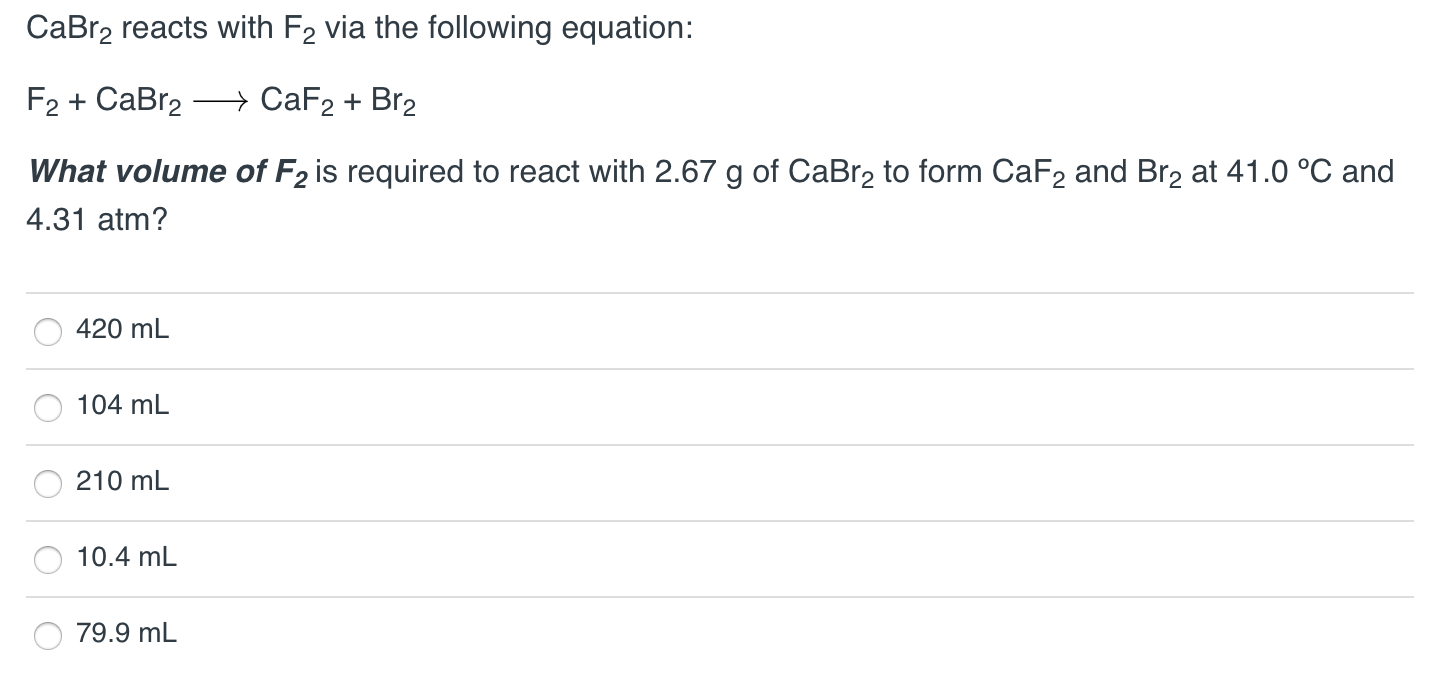The width and height of the screenshot is (1434, 694).
Task: Select the 10.4 mL answer option
Action: click(x=126, y=558)
